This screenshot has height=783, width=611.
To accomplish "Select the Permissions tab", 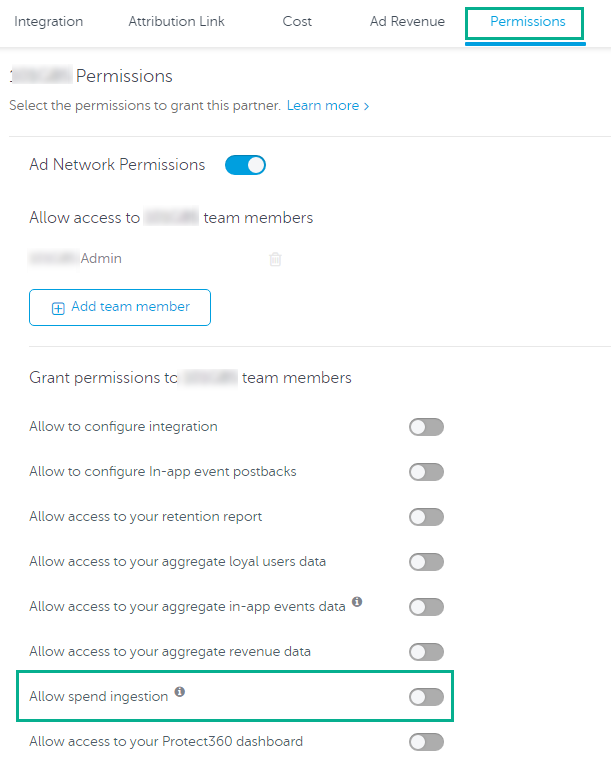I will click(527, 22).
